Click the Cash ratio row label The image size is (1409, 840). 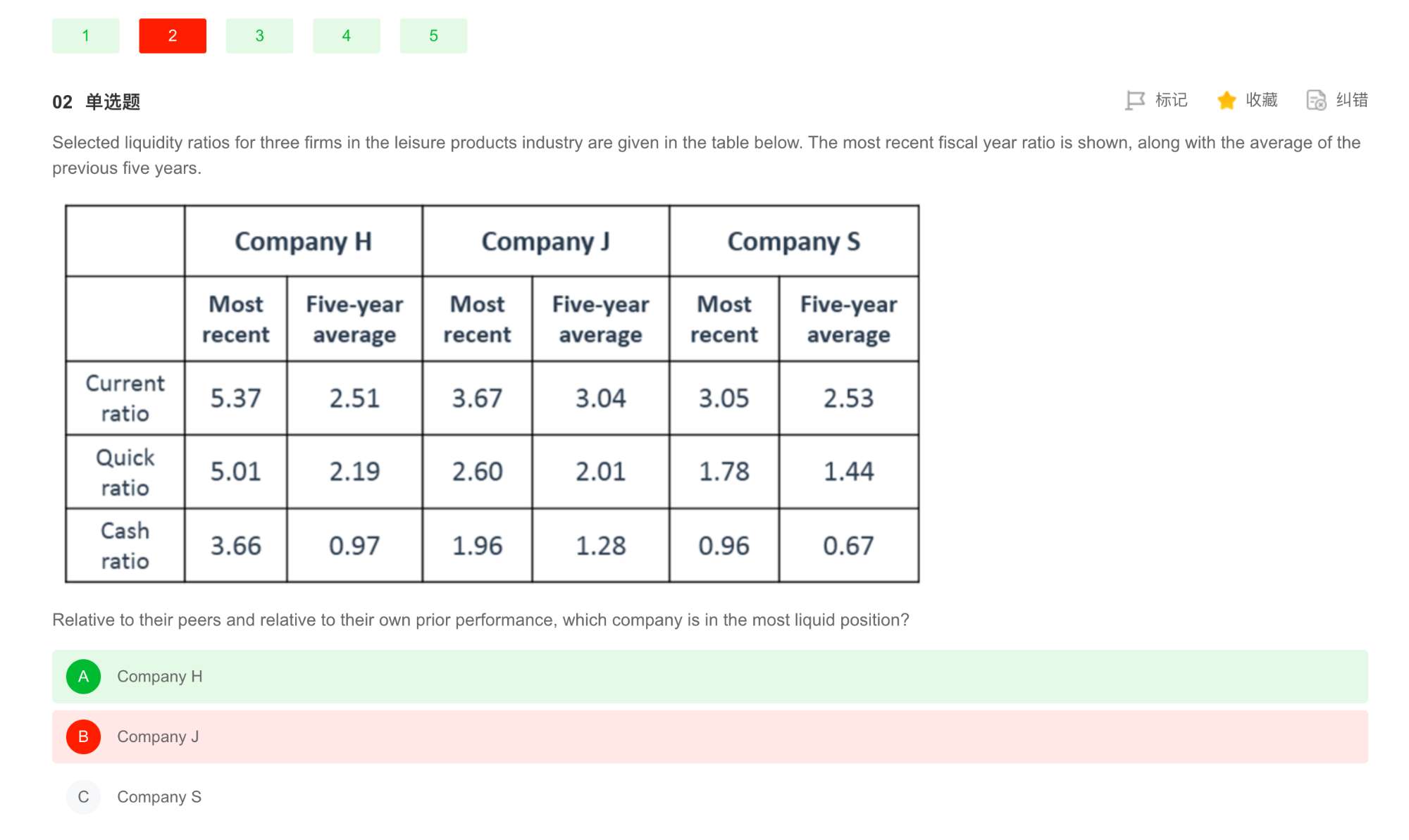tap(125, 546)
